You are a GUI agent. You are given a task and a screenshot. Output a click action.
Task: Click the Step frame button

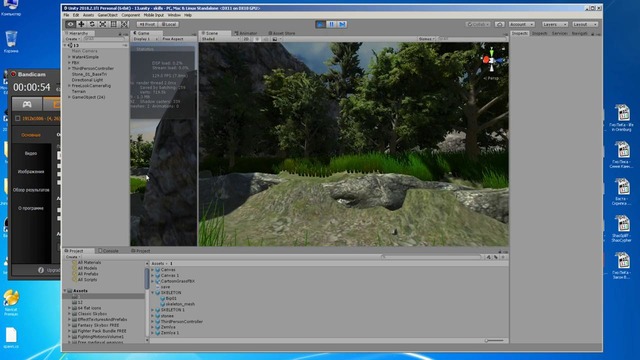[x=342, y=24]
